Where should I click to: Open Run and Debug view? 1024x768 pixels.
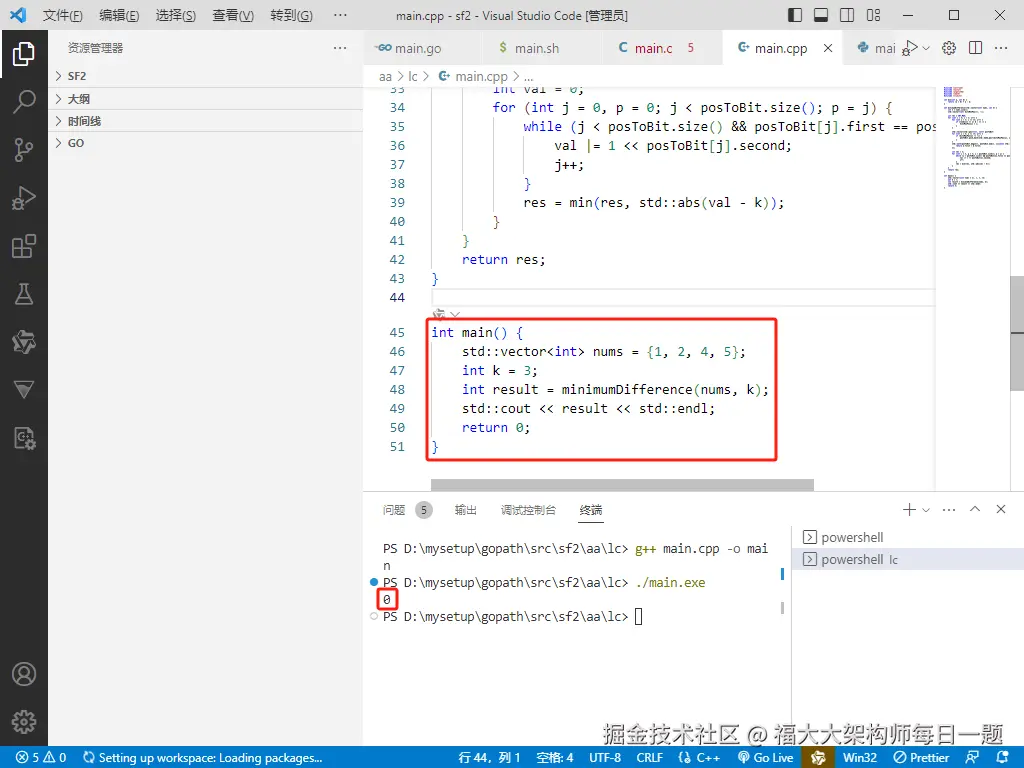(x=24, y=198)
